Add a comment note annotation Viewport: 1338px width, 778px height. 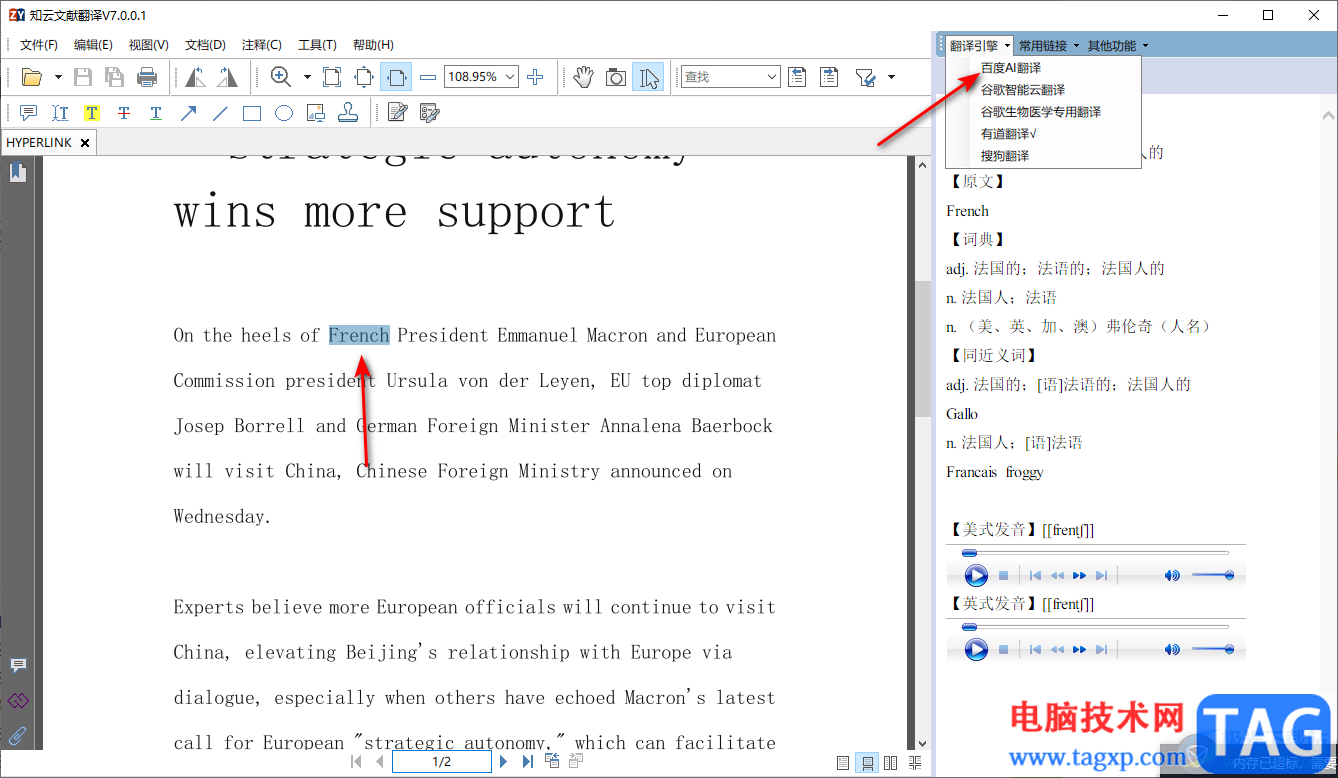(x=28, y=113)
